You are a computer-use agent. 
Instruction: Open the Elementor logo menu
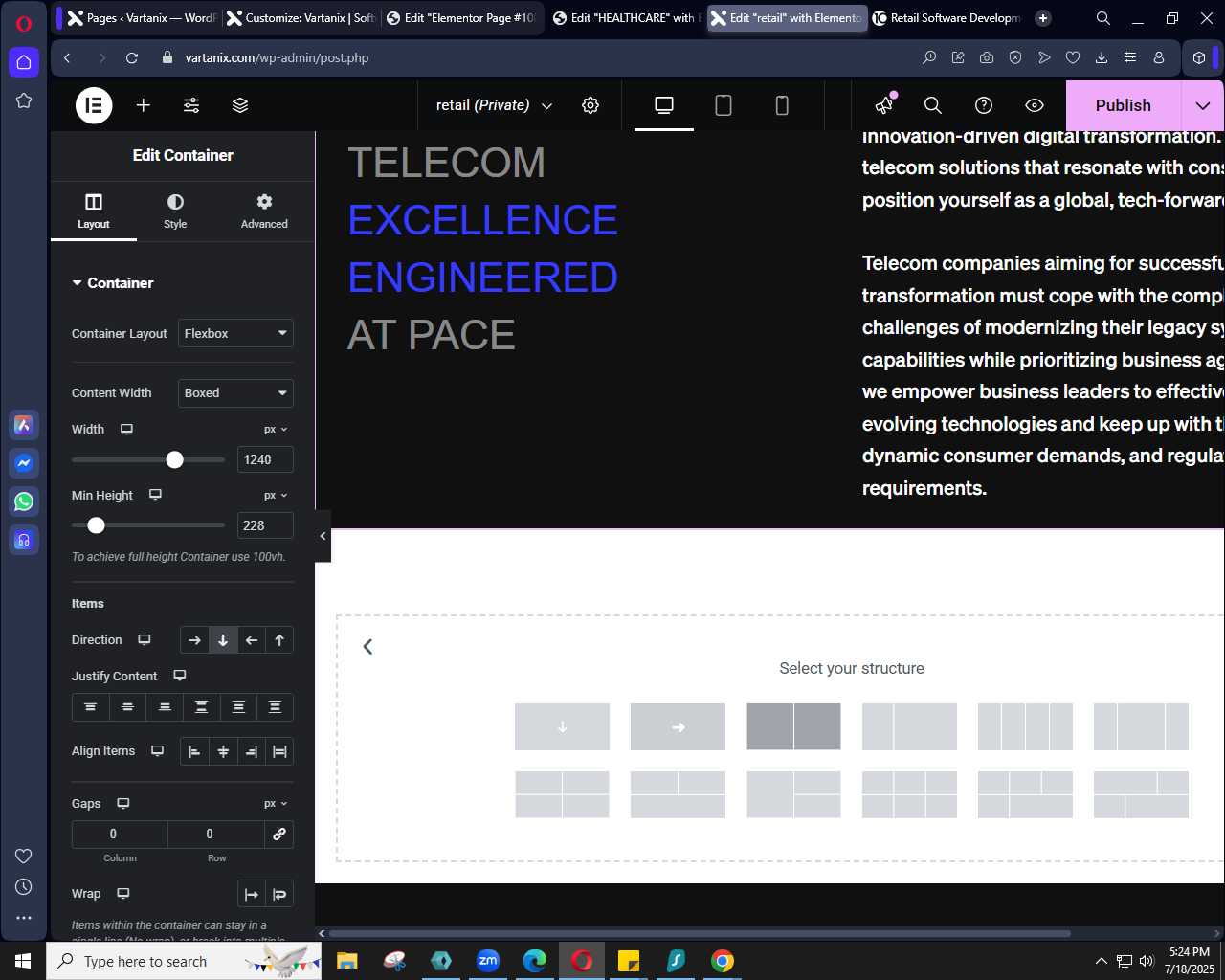(94, 105)
